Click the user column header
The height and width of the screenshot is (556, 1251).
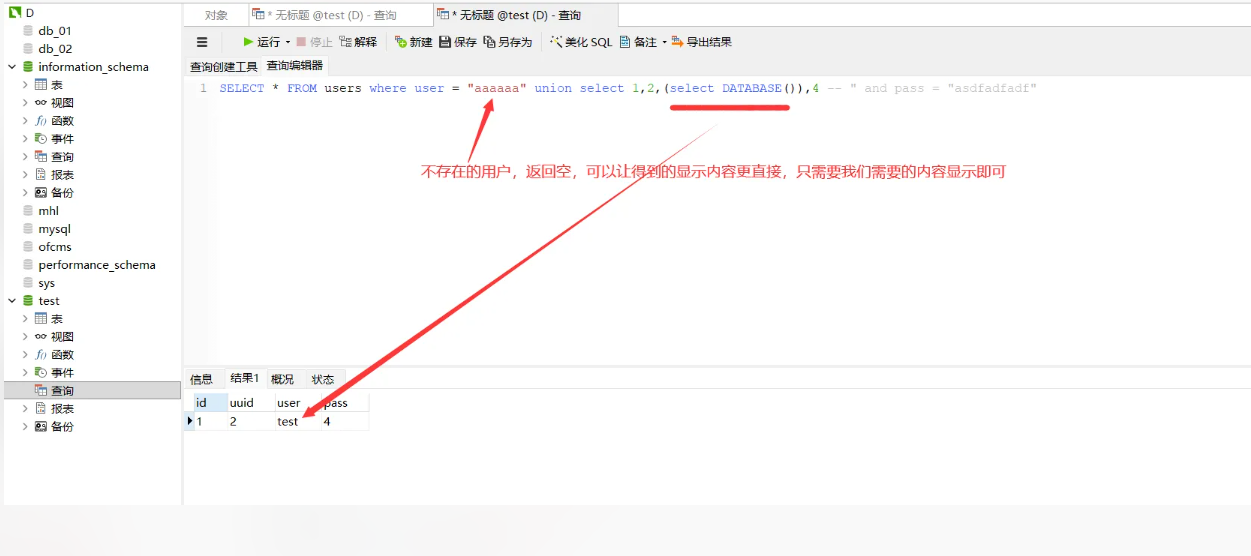click(x=297, y=403)
